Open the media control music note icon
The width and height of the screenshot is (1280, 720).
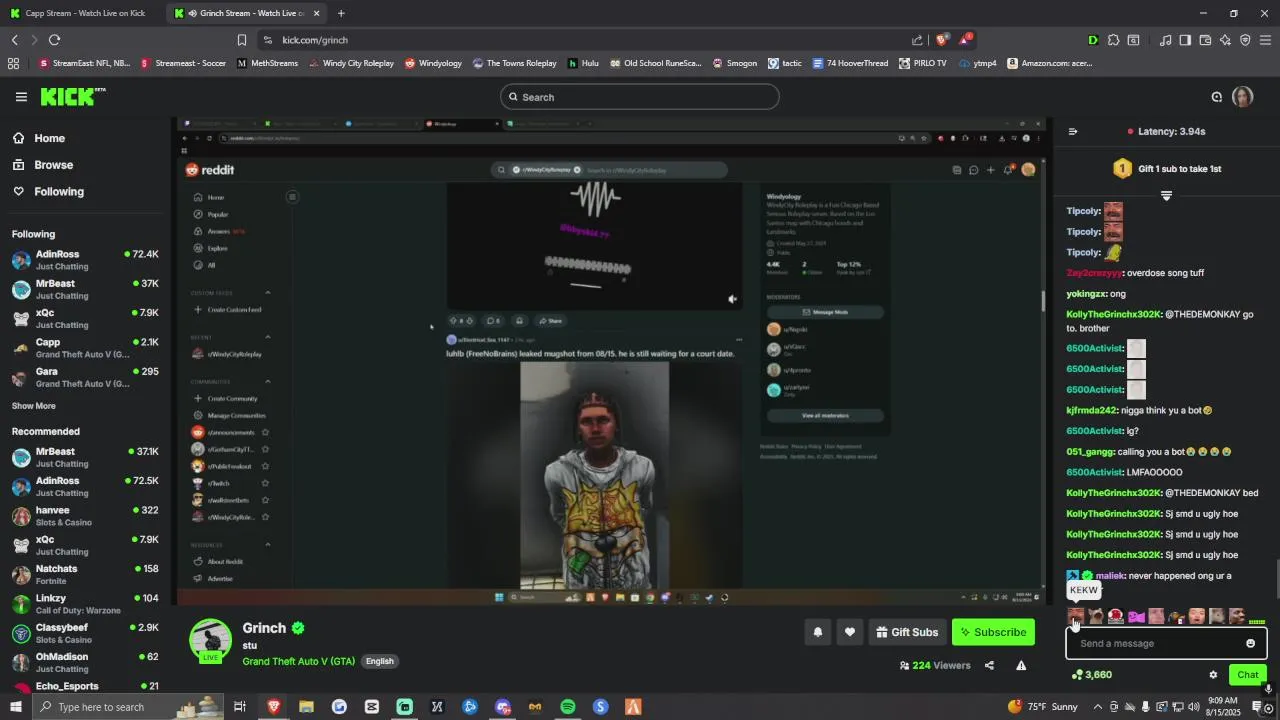pyautogui.click(x=1165, y=40)
